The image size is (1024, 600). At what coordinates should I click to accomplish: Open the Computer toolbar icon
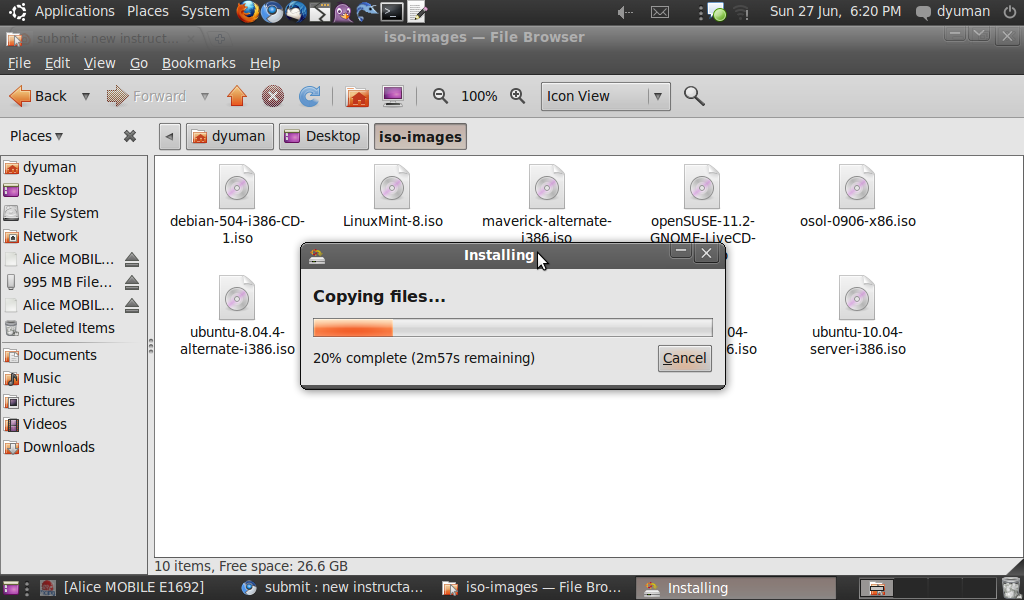point(393,97)
